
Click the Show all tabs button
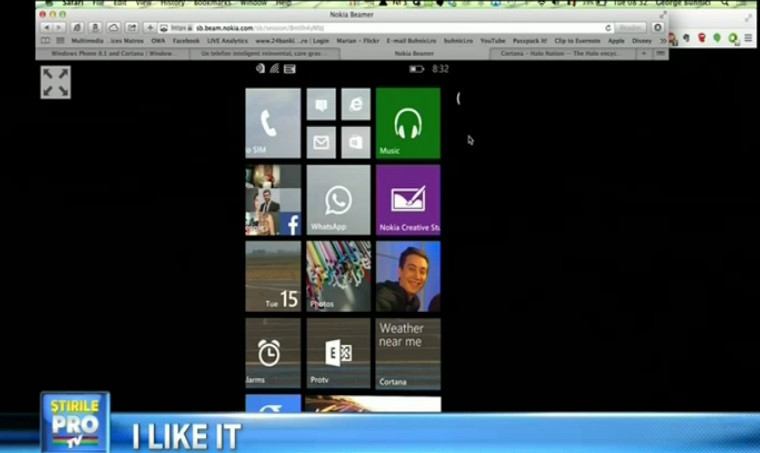coord(660,53)
